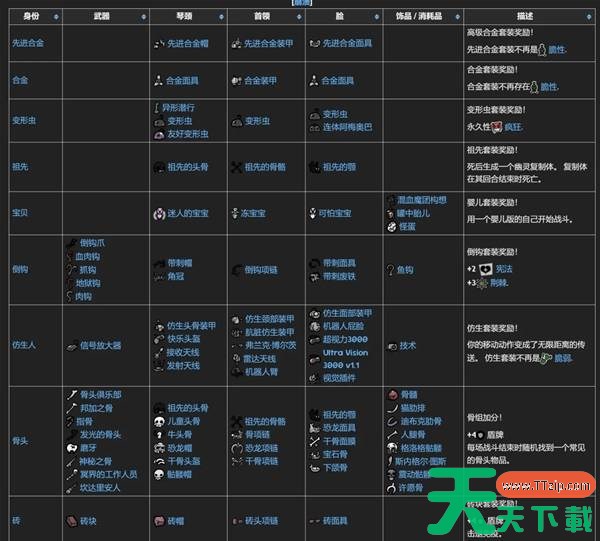Click the icon beside 迷人的宝宝

[159, 213]
